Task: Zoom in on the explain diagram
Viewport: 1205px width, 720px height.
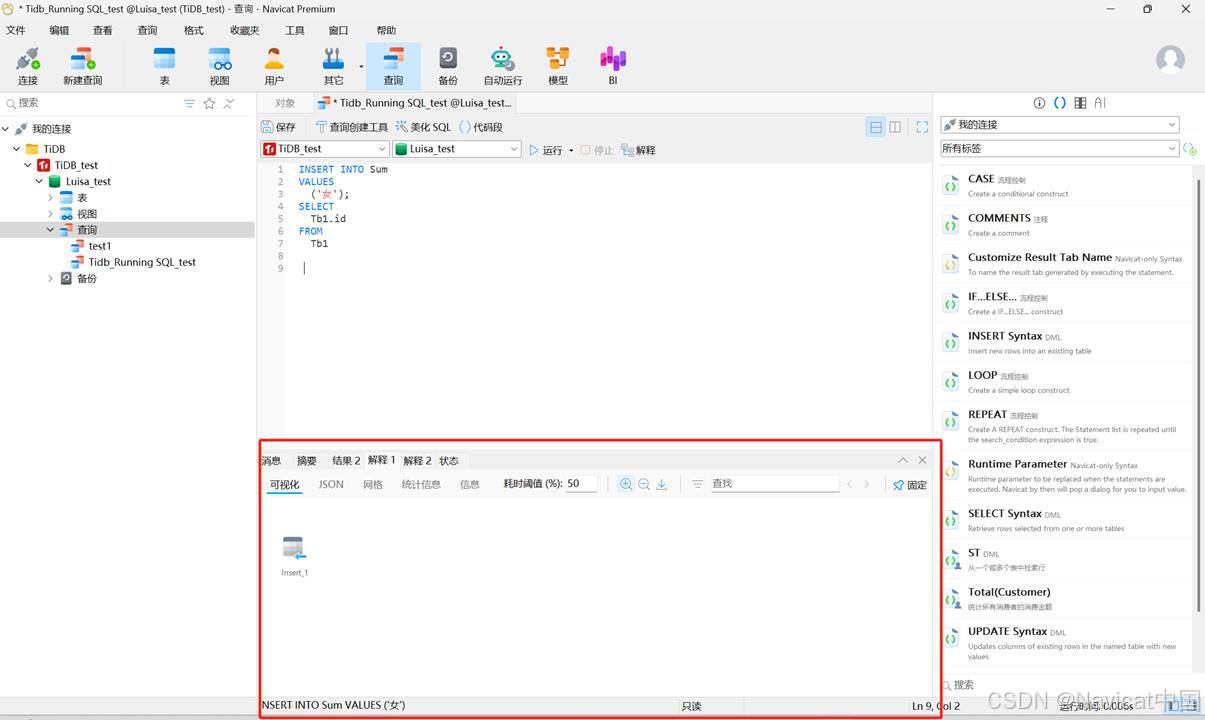Action: click(626, 484)
